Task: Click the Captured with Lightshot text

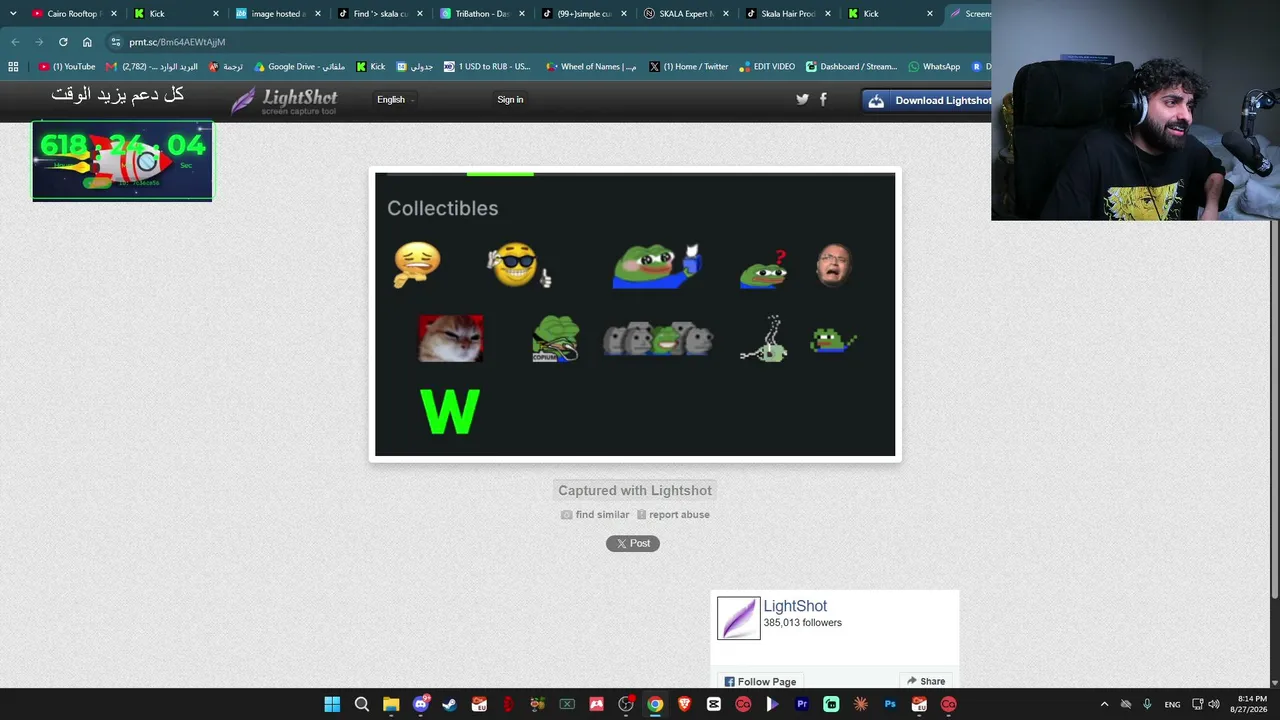Action: coord(635,490)
